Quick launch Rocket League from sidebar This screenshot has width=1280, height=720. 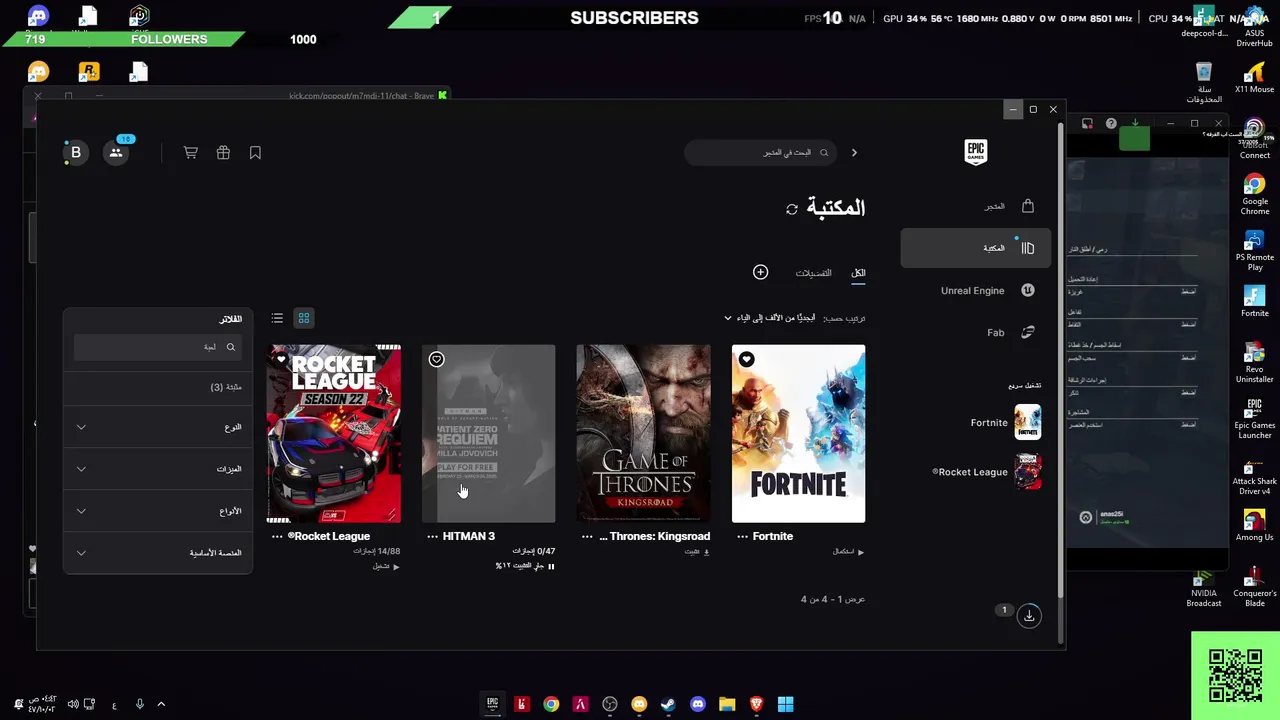pos(986,472)
